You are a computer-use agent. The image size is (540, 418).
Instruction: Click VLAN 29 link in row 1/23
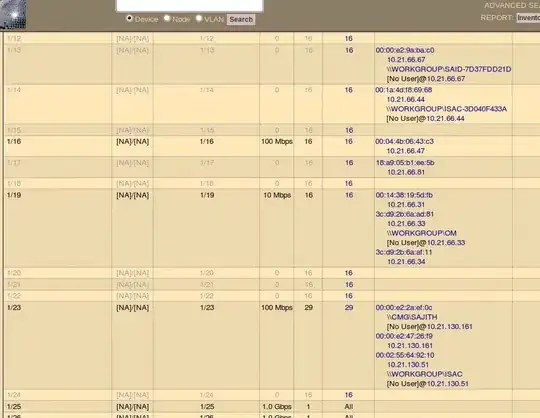(349, 308)
